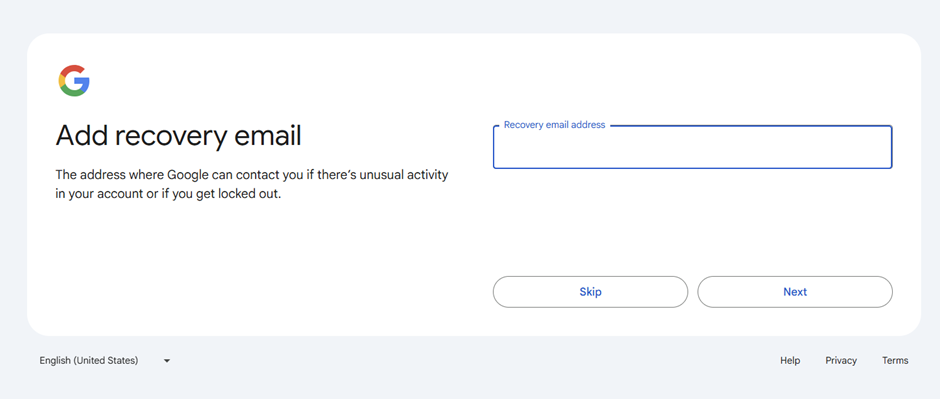940x399 pixels.
Task: Proceed with the Next button
Action: click(795, 292)
